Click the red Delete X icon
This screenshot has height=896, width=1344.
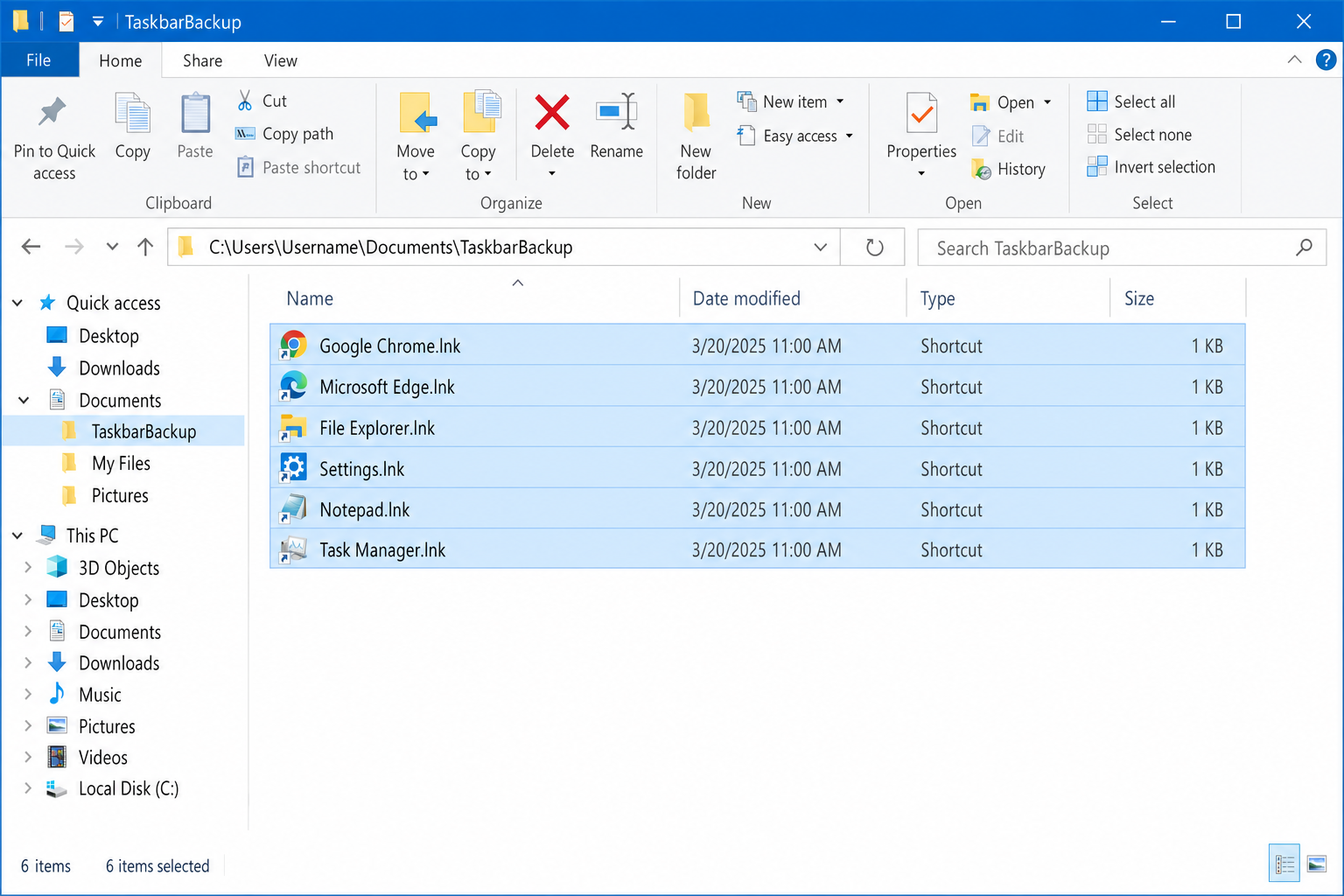coord(552,112)
